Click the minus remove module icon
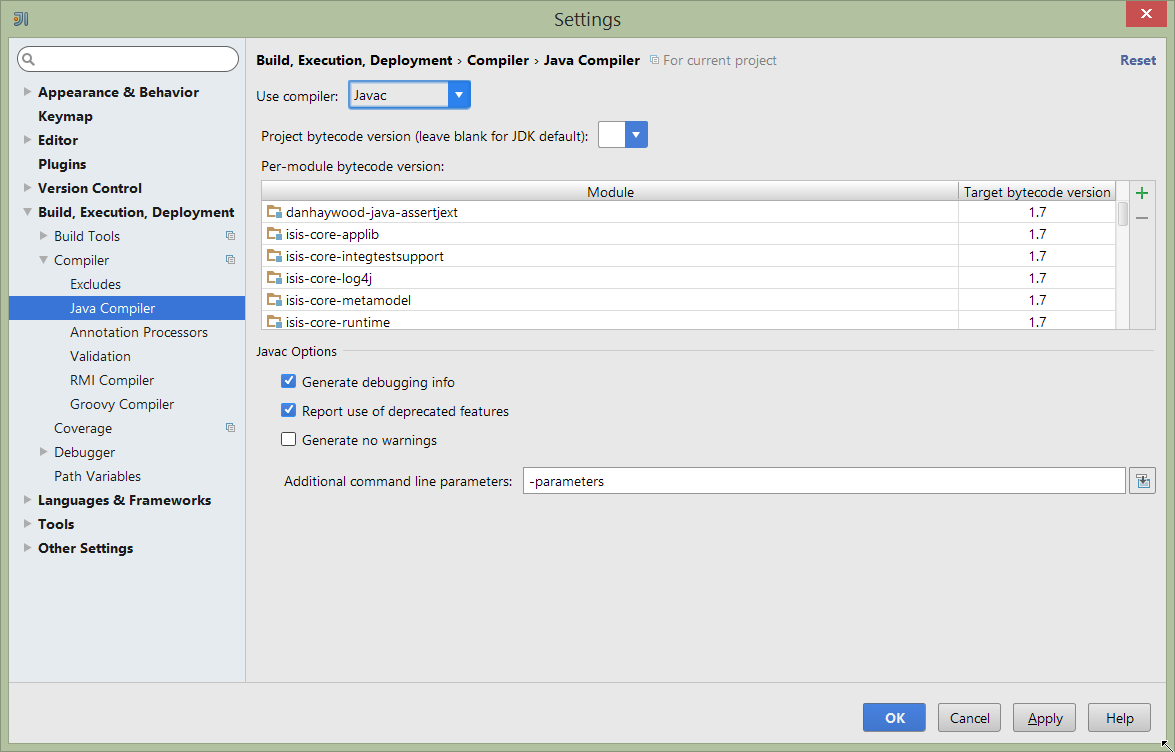This screenshot has height=752, width=1175. 1142,218
